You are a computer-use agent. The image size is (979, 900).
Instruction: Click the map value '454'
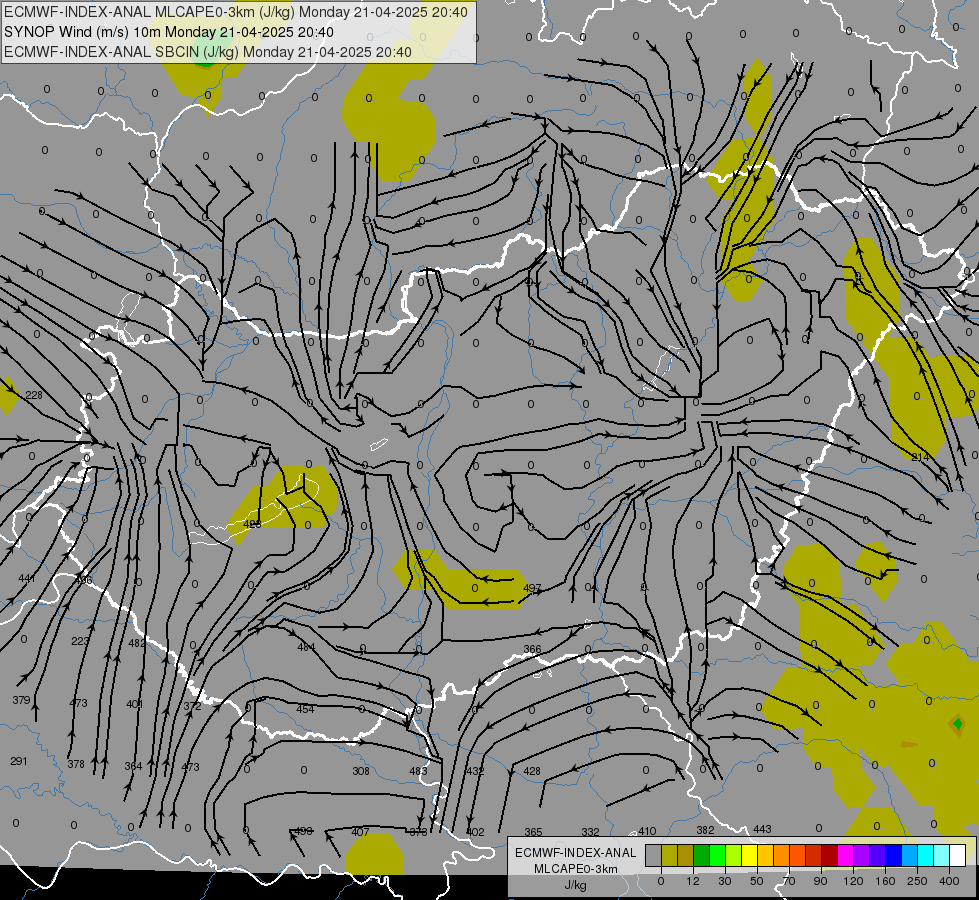tap(305, 709)
